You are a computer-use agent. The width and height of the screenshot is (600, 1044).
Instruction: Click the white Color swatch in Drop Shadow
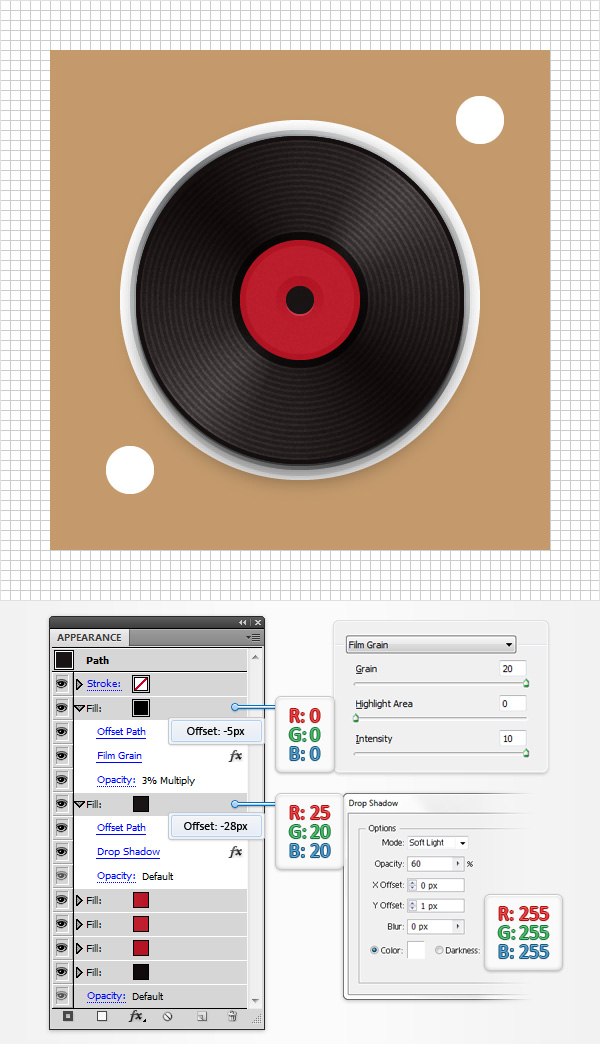[416, 950]
